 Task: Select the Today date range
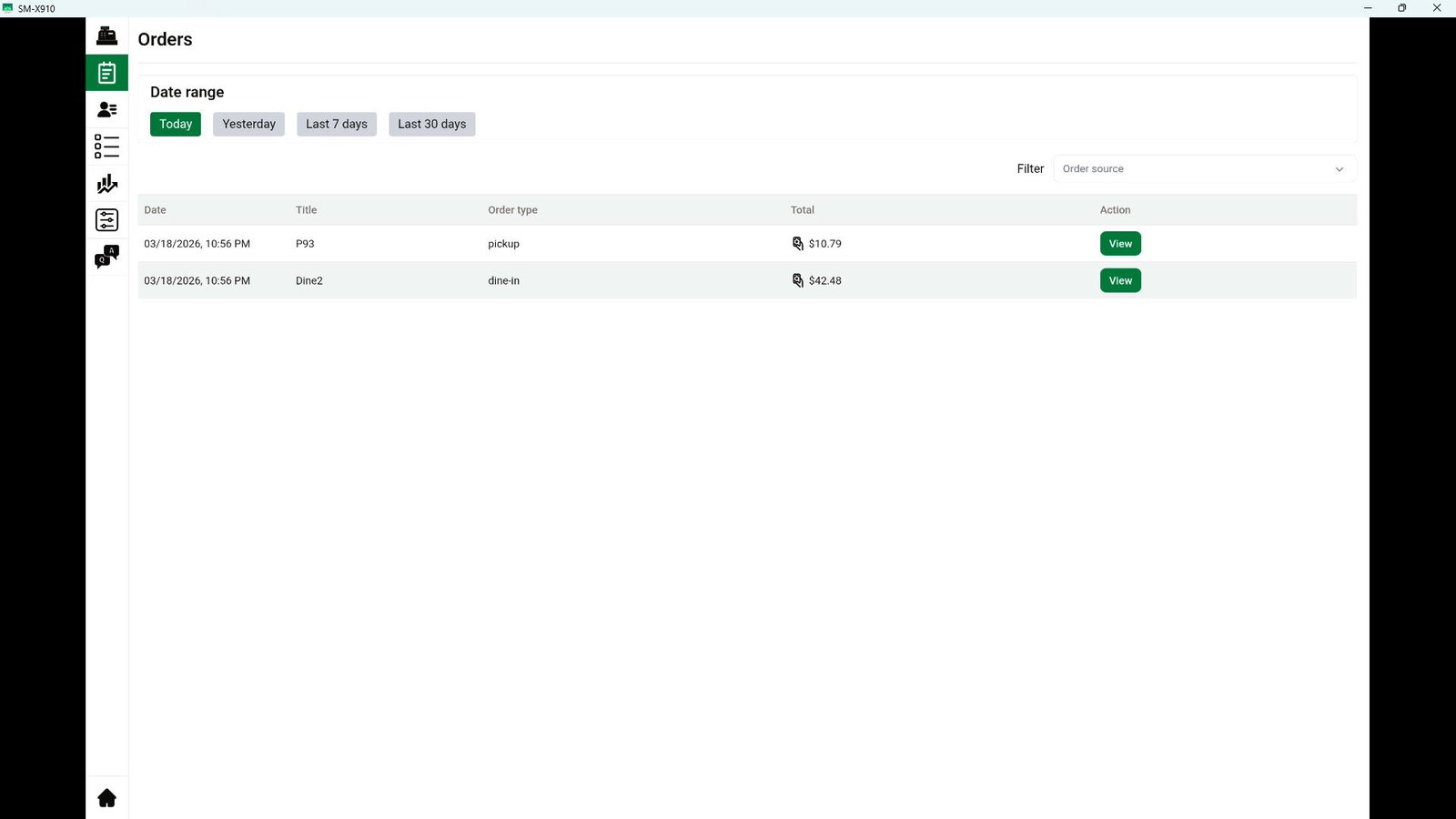[x=176, y=124]
